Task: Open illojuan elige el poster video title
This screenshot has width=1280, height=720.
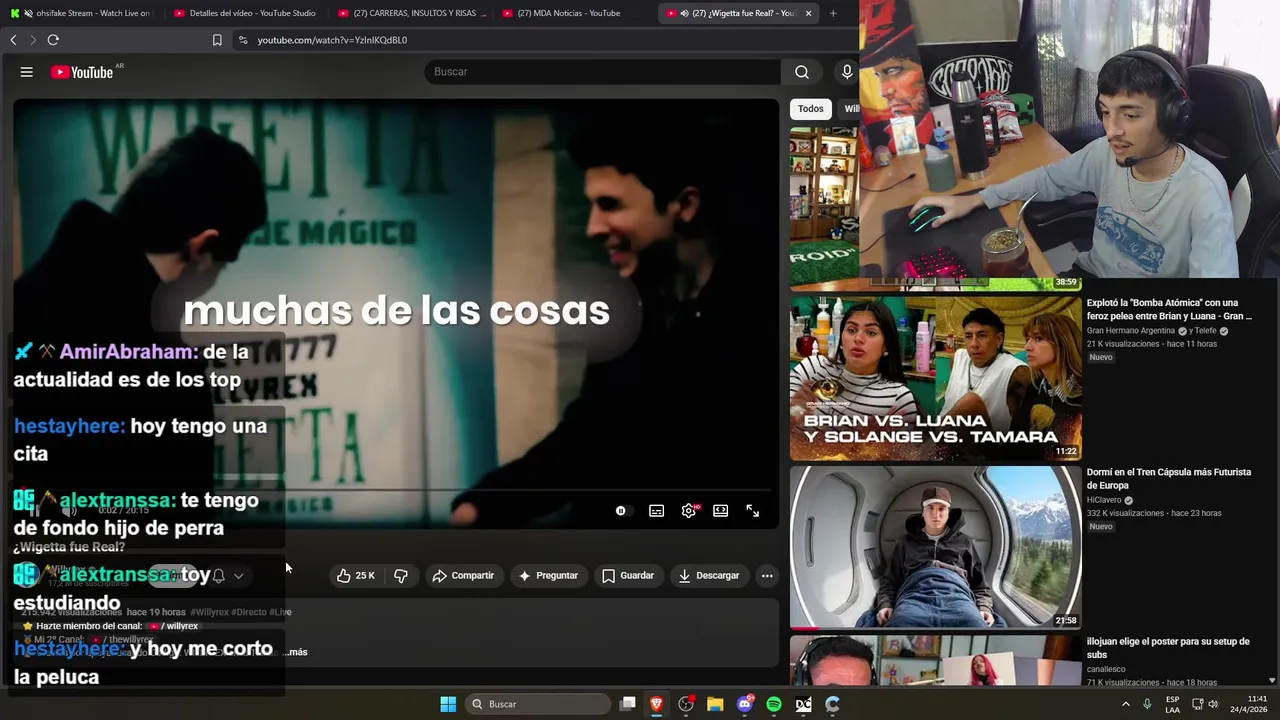Action: [x=1168, y=648]
